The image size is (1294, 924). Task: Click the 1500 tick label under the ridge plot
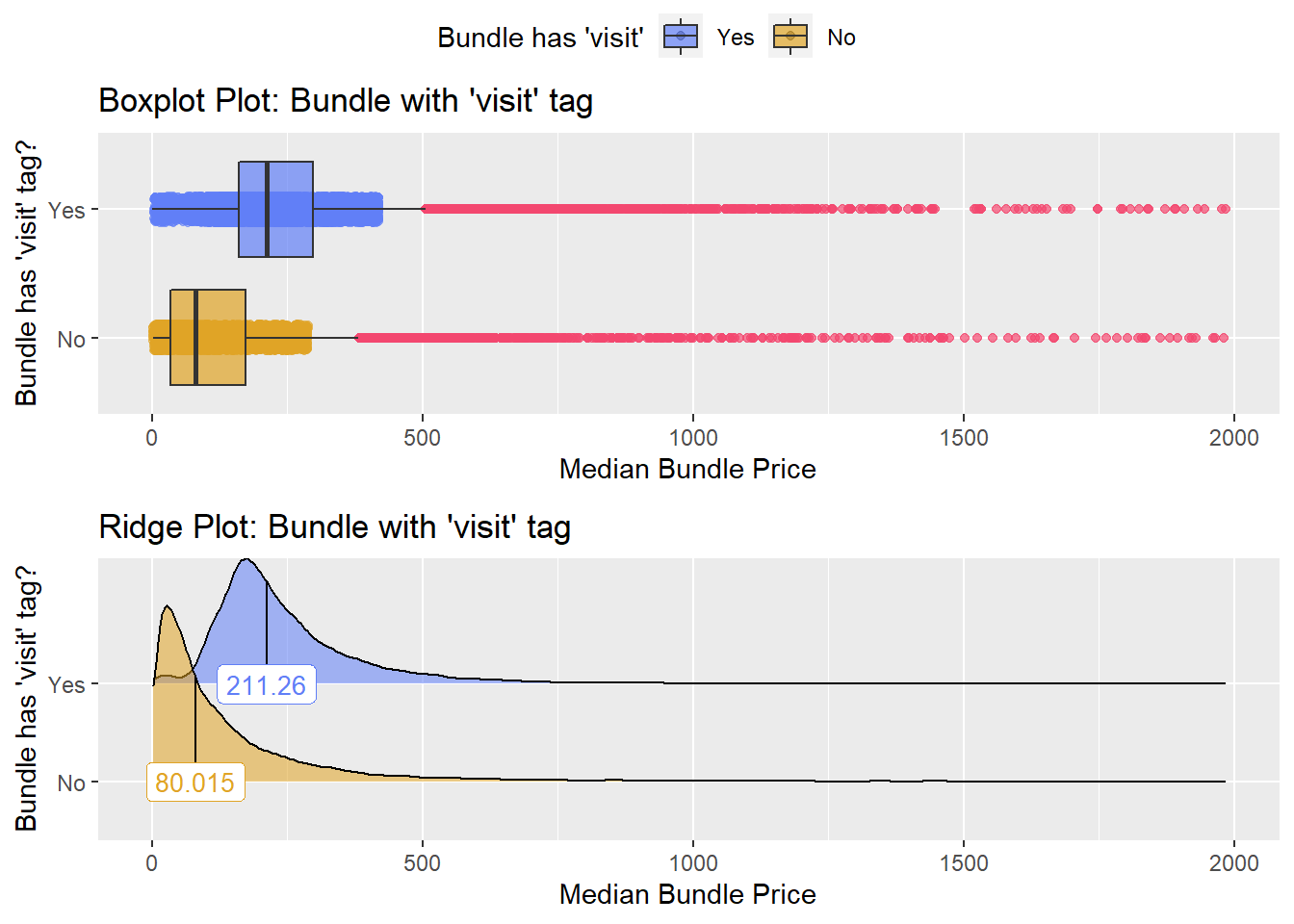pyautogui.click(x=964, y=863)
